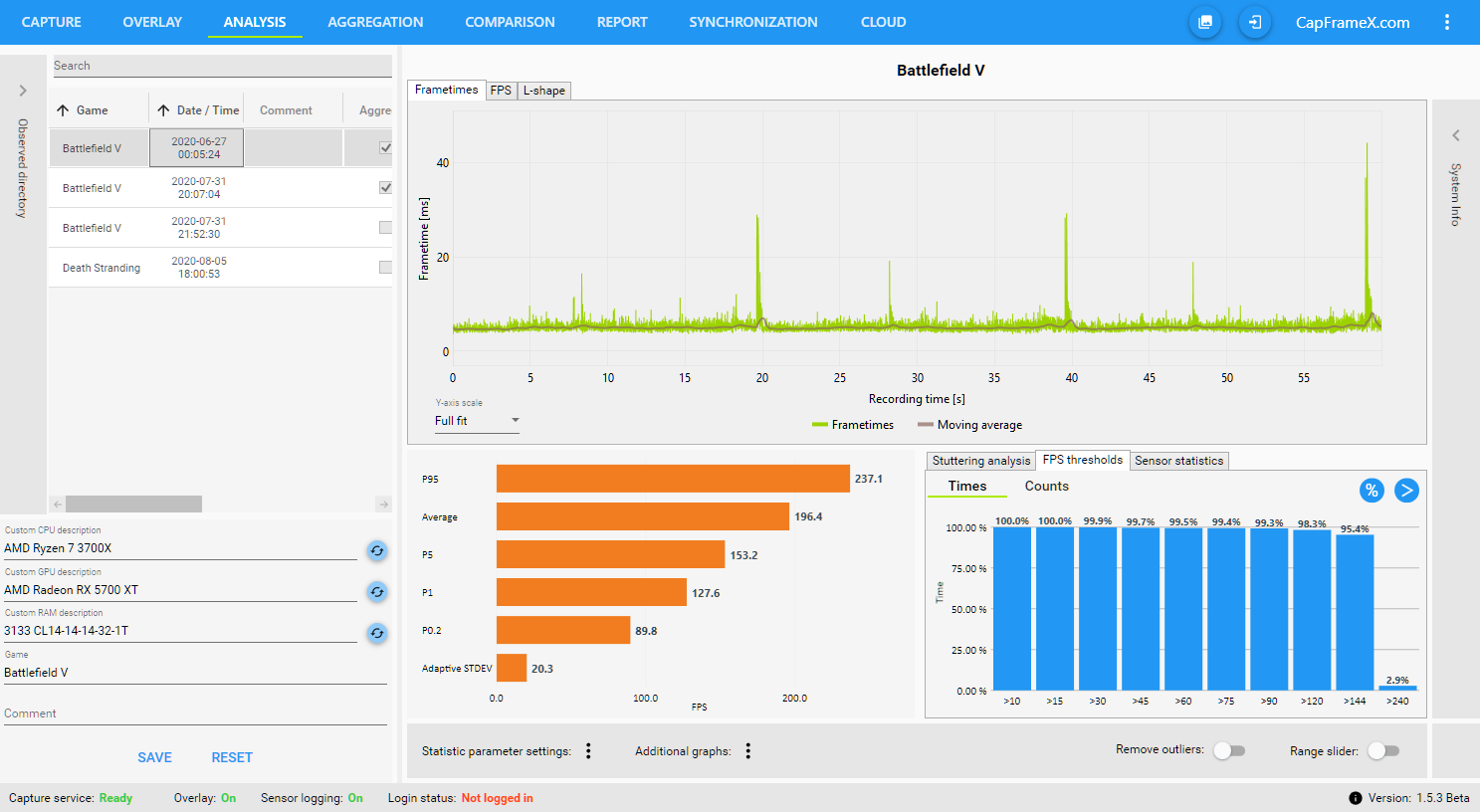Image resolution: width=1480 pixels, height=812 pixels.
Task: Select the ANALYSIS tab
Action: click(x=255, y=22)
